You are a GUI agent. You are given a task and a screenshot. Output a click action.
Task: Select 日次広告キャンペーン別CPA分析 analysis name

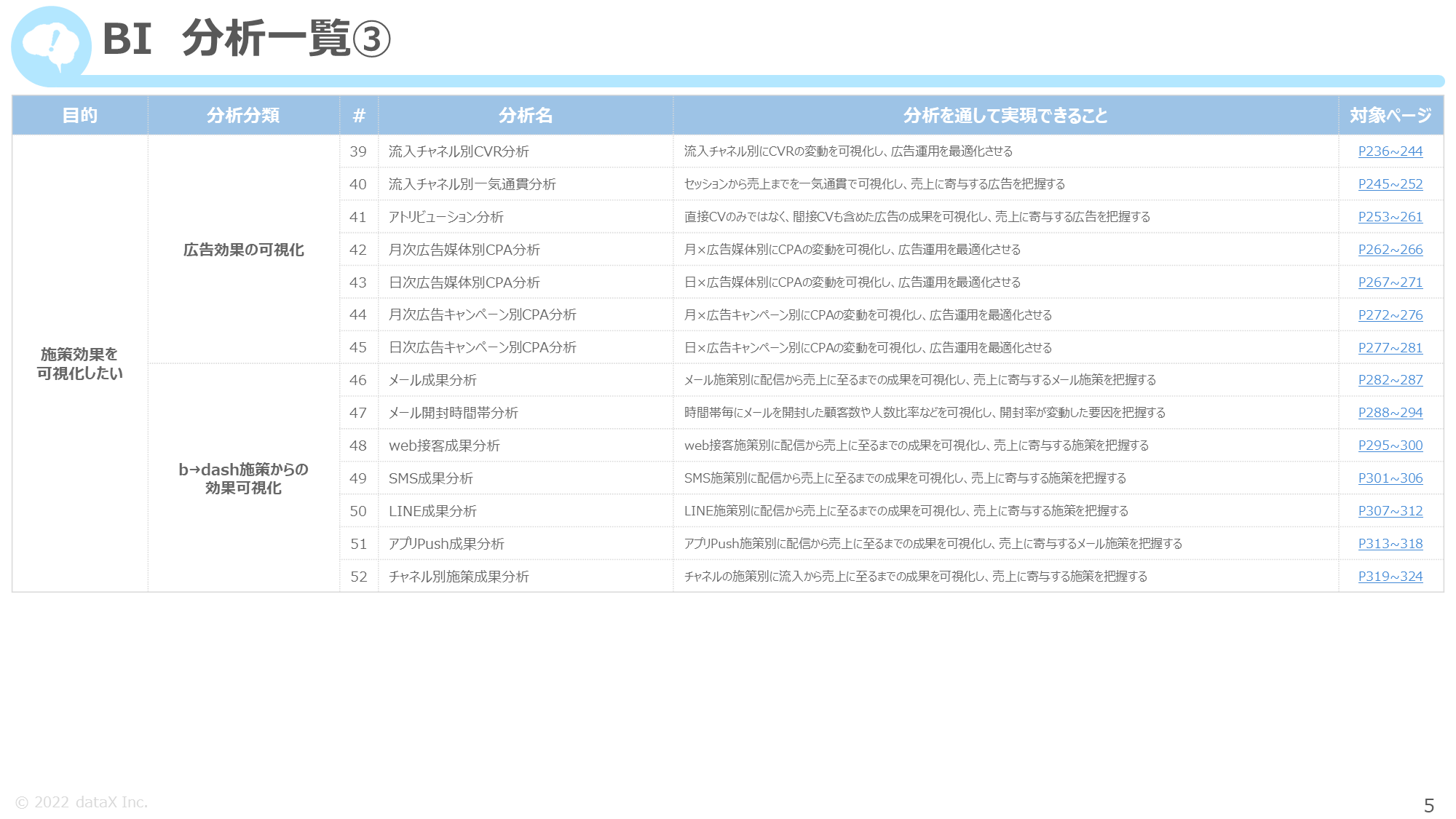(x=482, y=347)
